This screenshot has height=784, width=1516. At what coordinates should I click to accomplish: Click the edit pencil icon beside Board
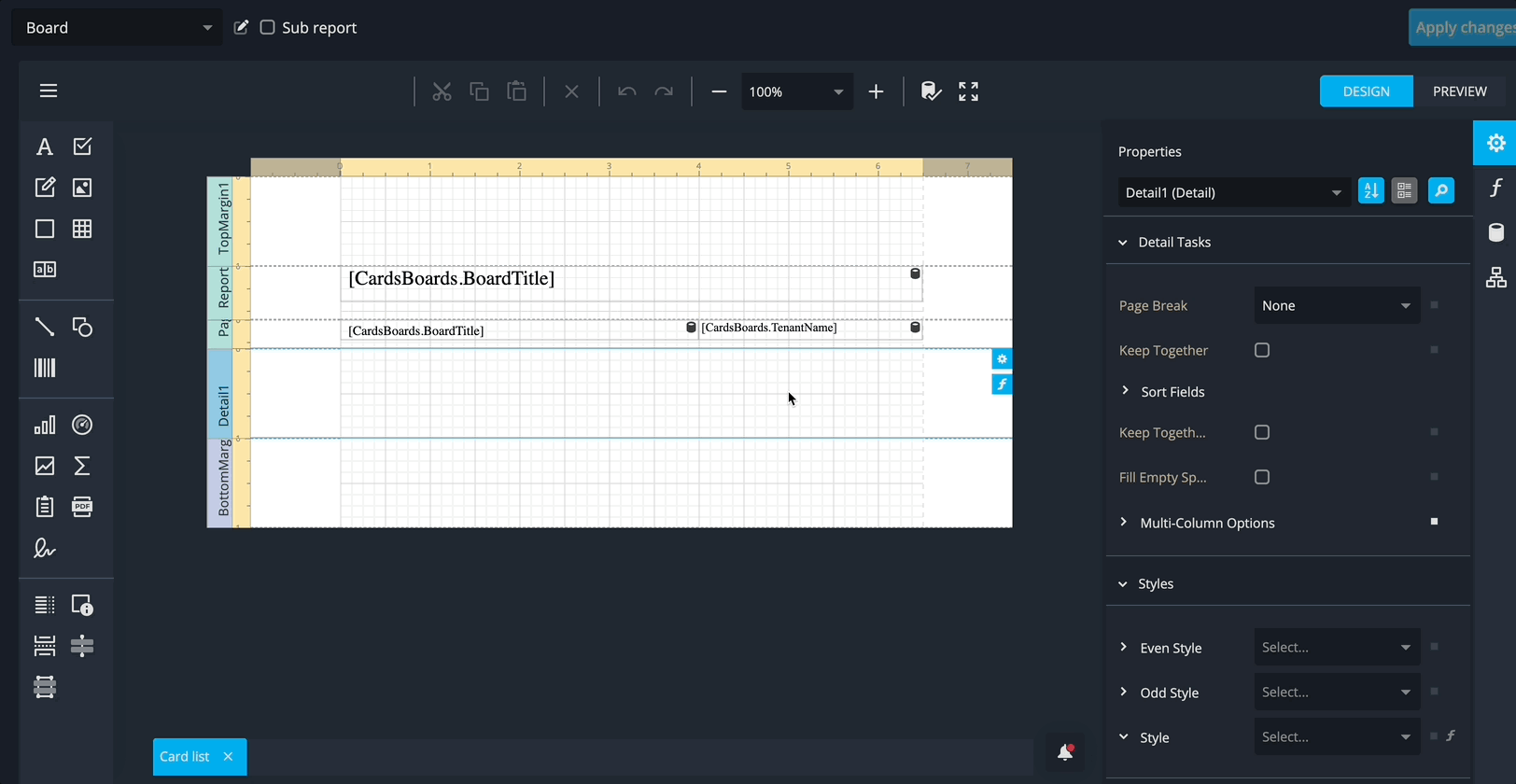click(x=241, y=27)
